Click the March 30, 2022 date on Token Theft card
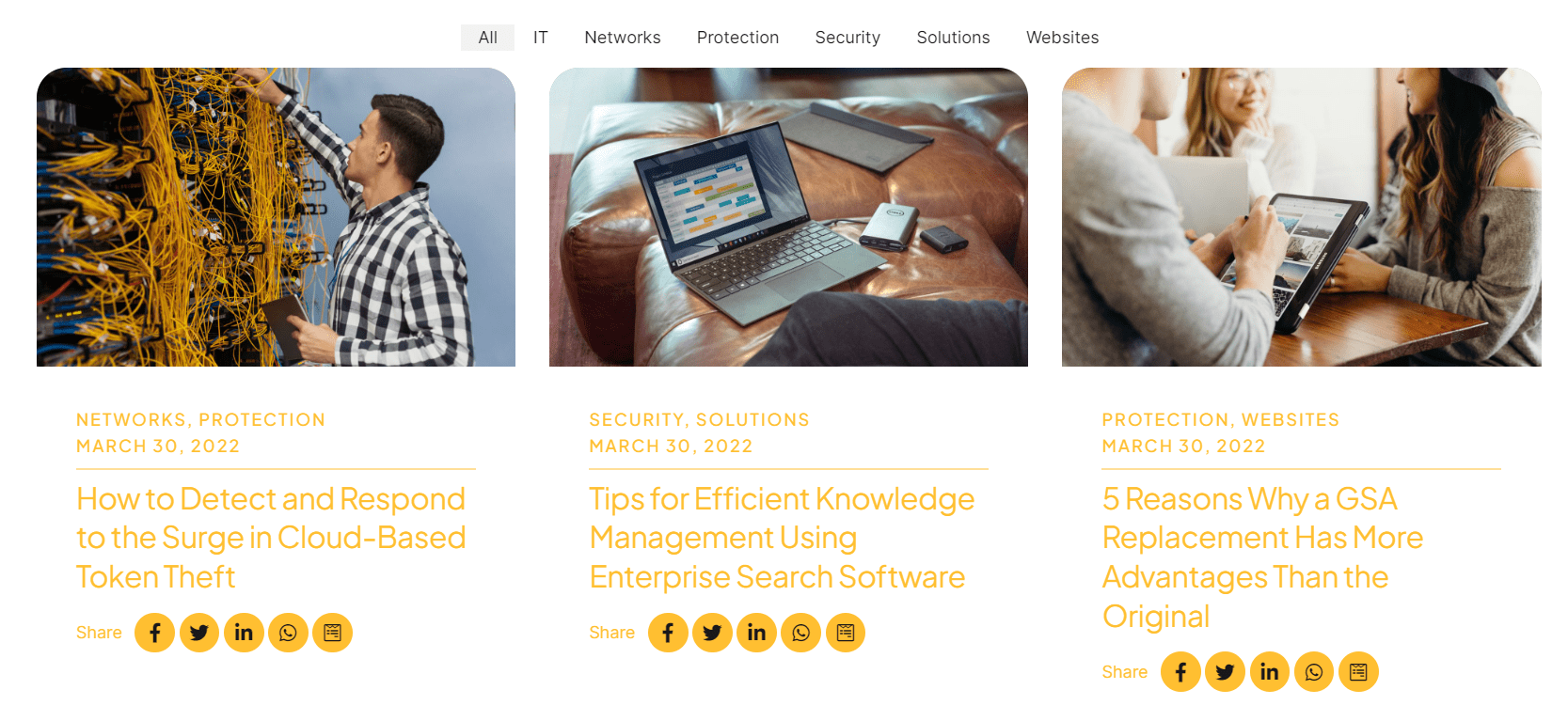The width and height of the screenshot is (1568, 721). tap(158, 447)
